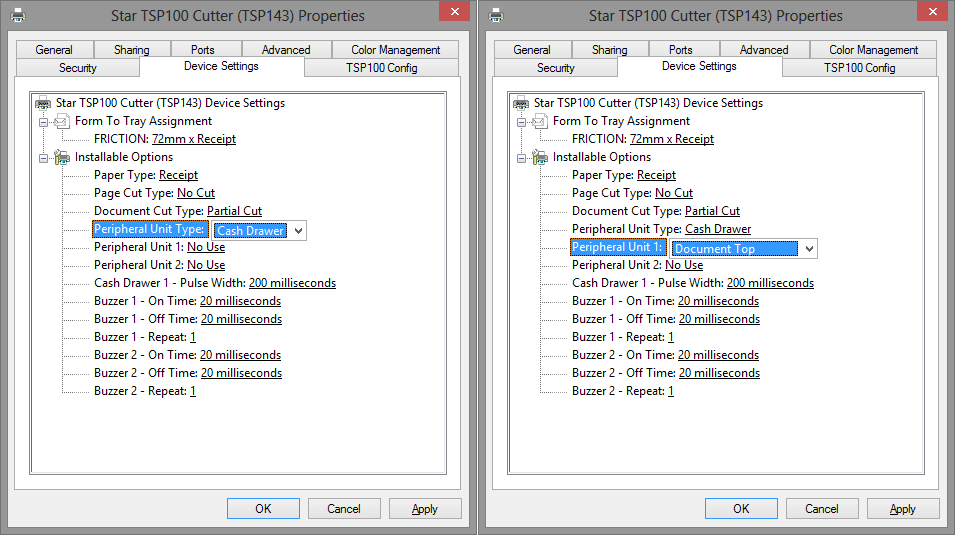Click Paper Type Receipt value, left window
Viewport: 957px width, 535px height.
pos(179,175)
